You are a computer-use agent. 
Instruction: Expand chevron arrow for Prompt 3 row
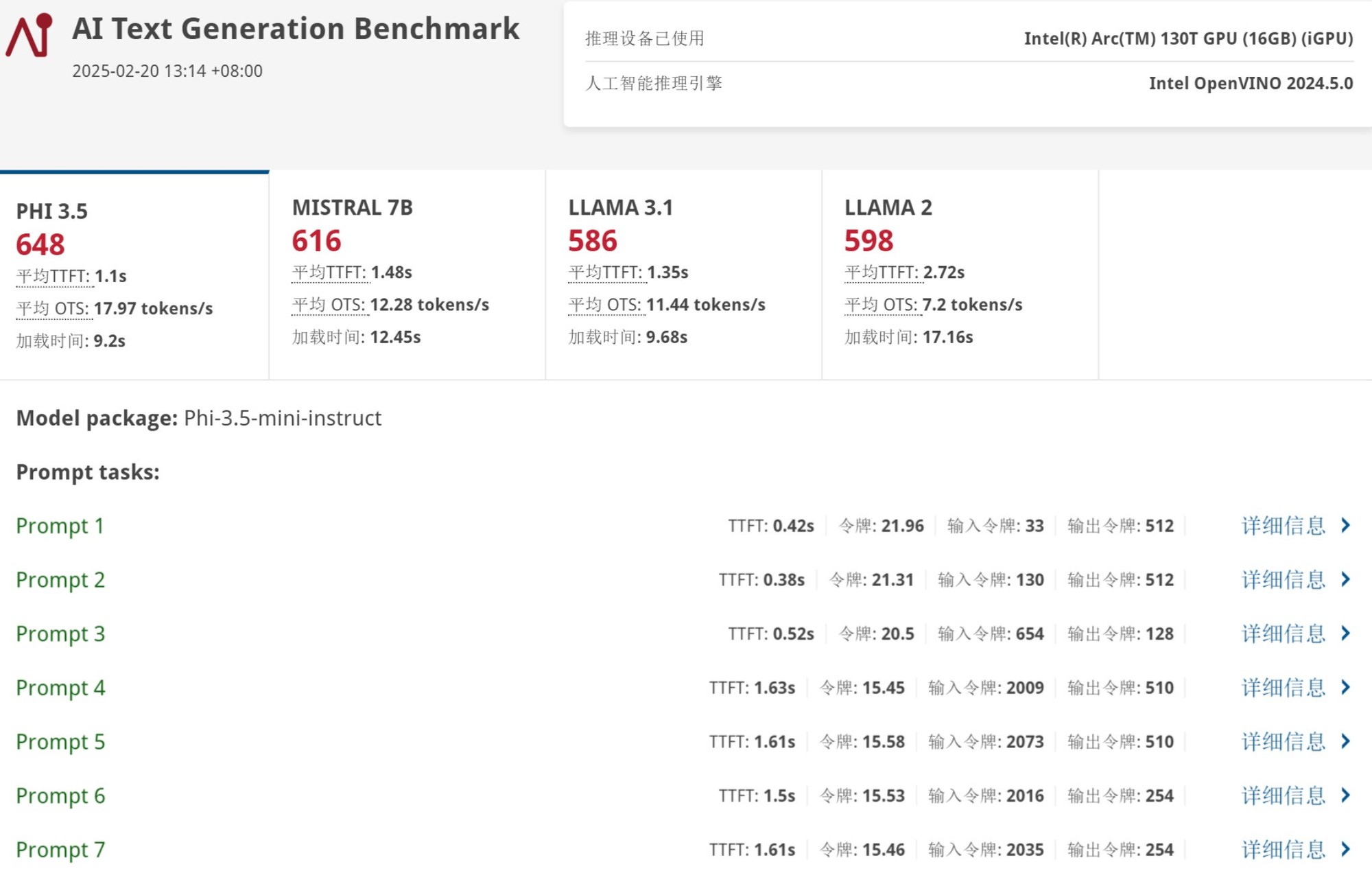(x=1345, y=634)
